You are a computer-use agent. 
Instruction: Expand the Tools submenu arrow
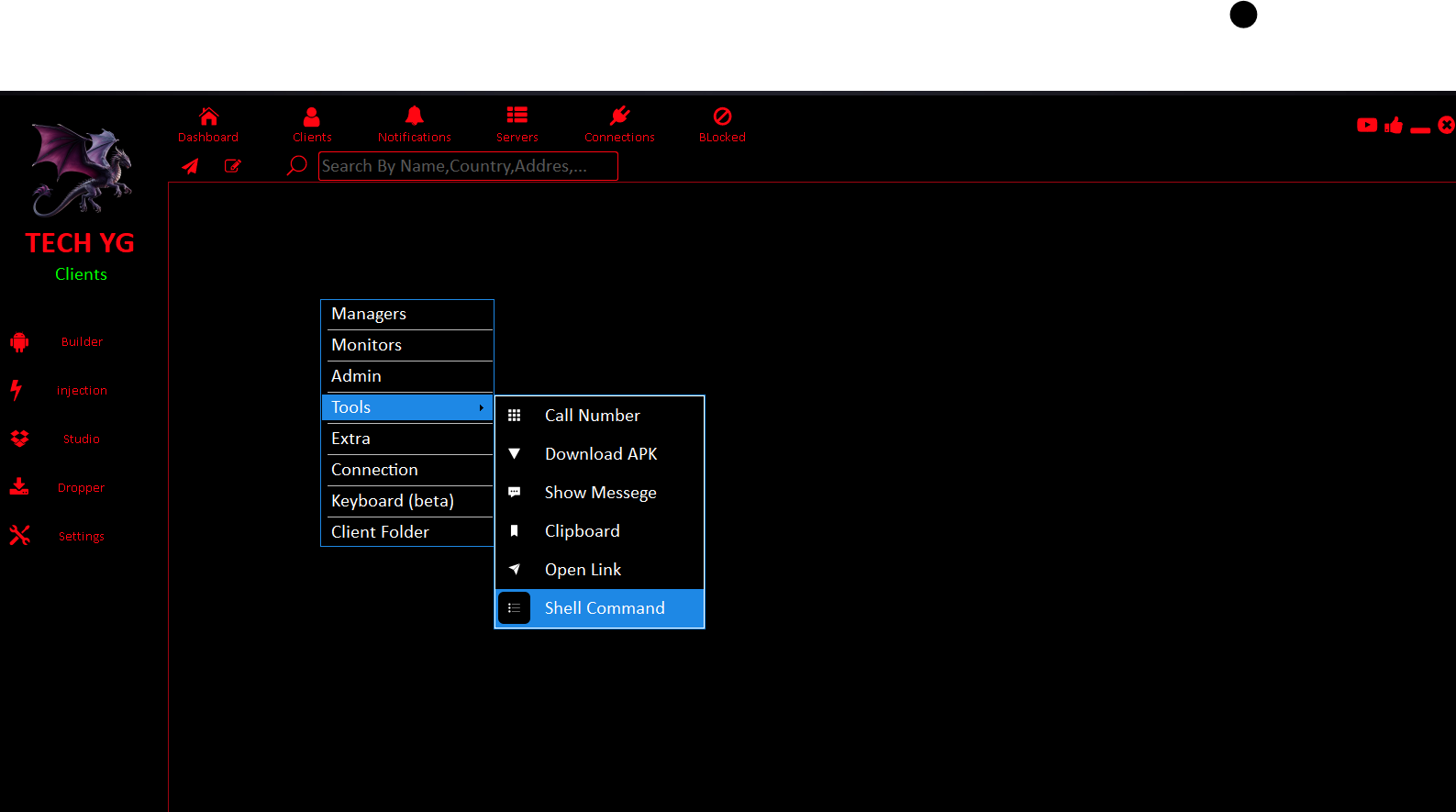pos(481,407)
